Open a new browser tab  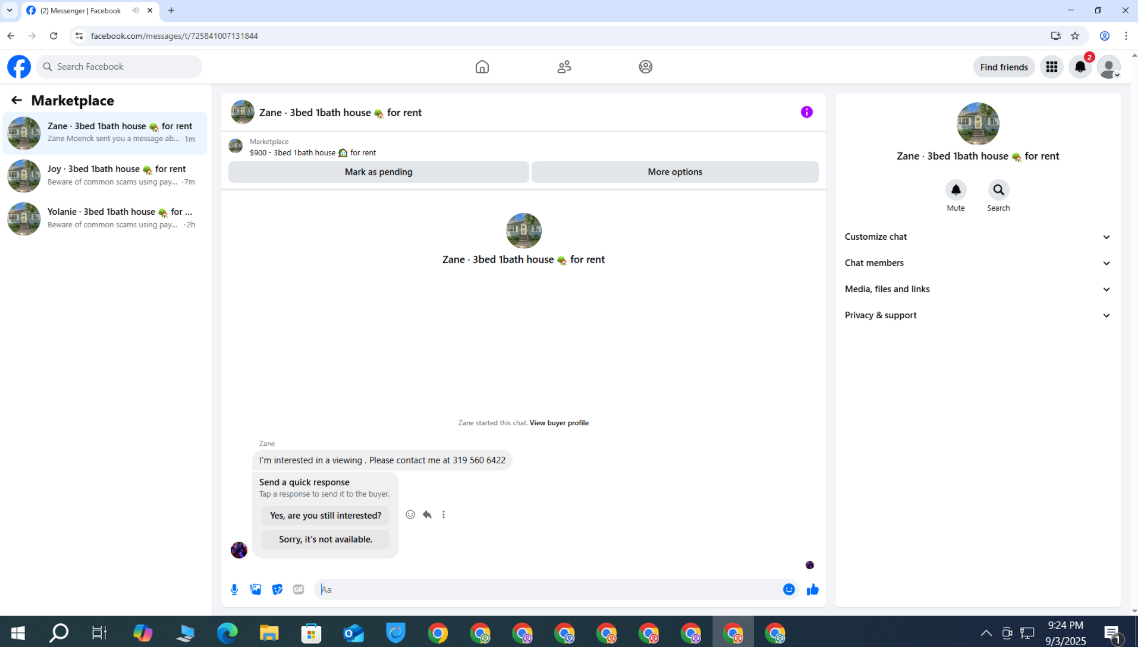coord(171,10)
